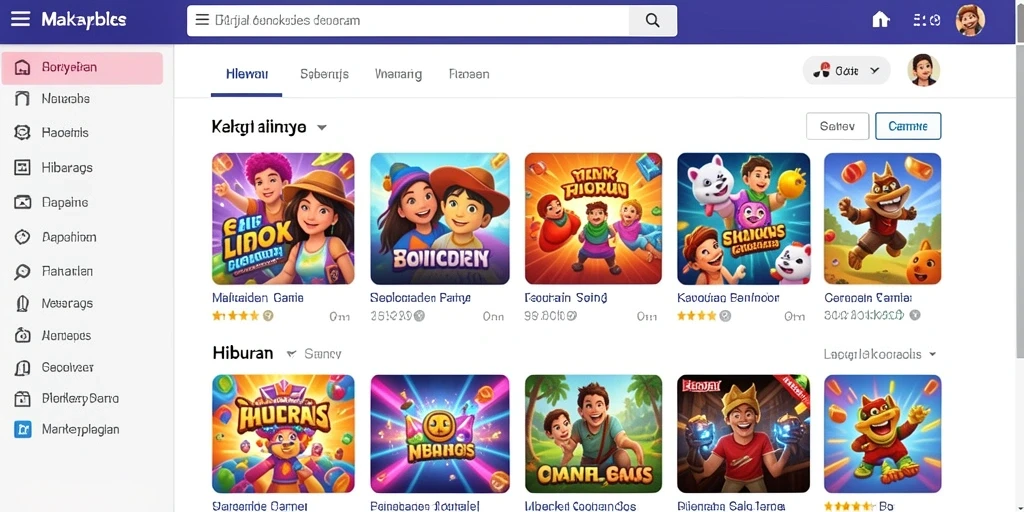1024x512 pixels.
Task: Click the vertical scrollbar on the right
Action: coord(1020,202)
